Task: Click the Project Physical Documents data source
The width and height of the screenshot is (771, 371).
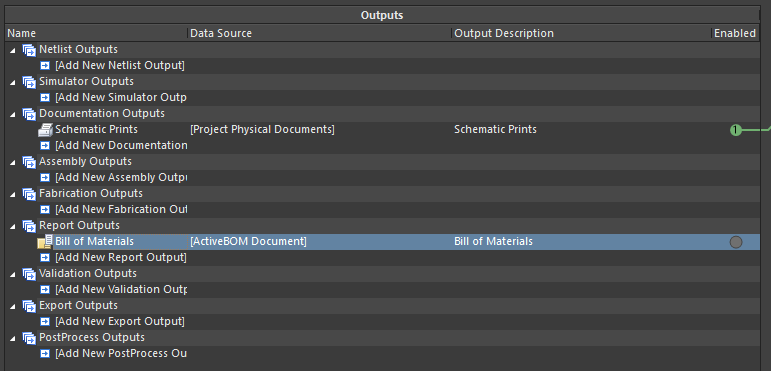Action: 262,130
